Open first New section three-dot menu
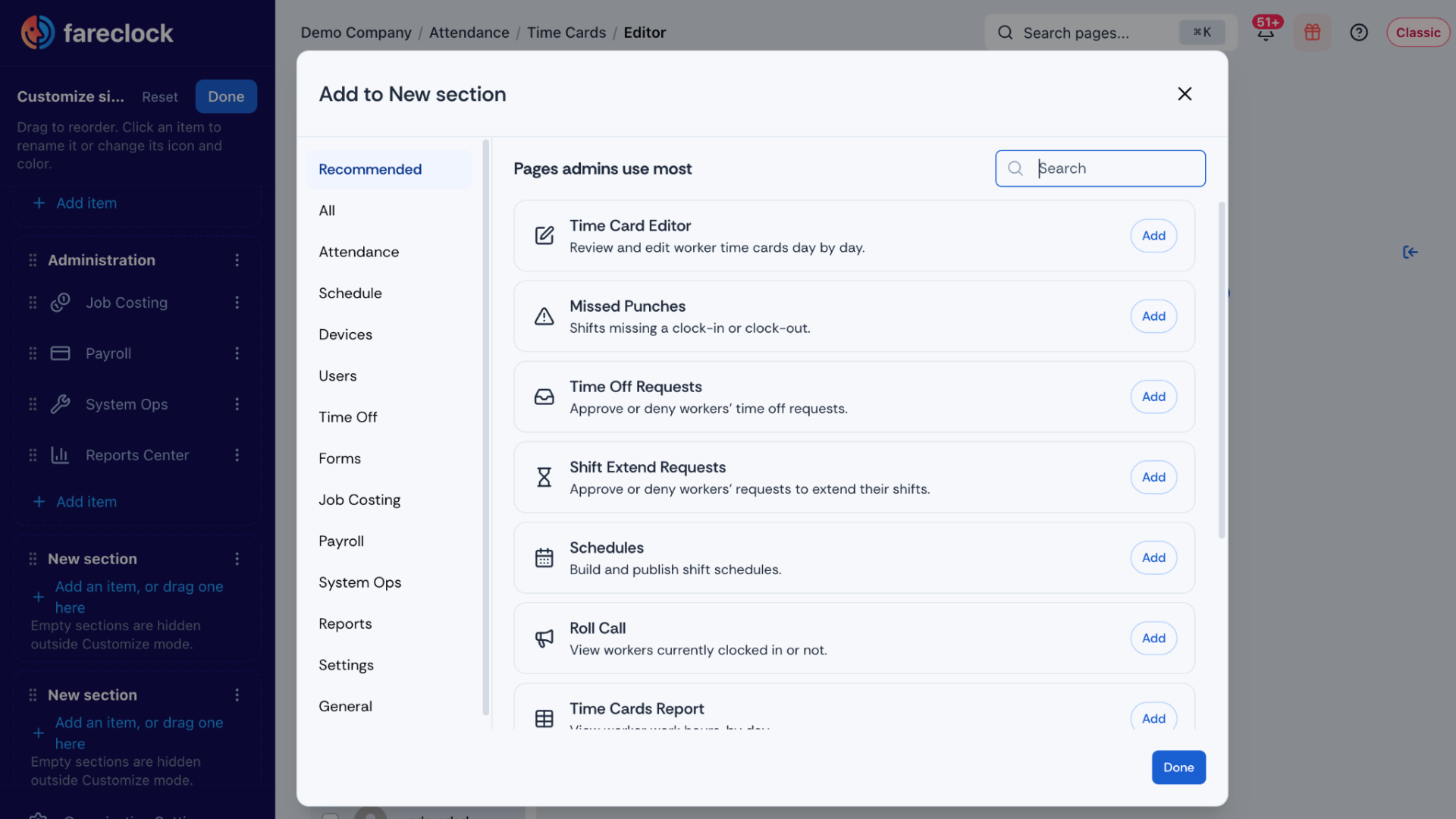 point(237,559)
